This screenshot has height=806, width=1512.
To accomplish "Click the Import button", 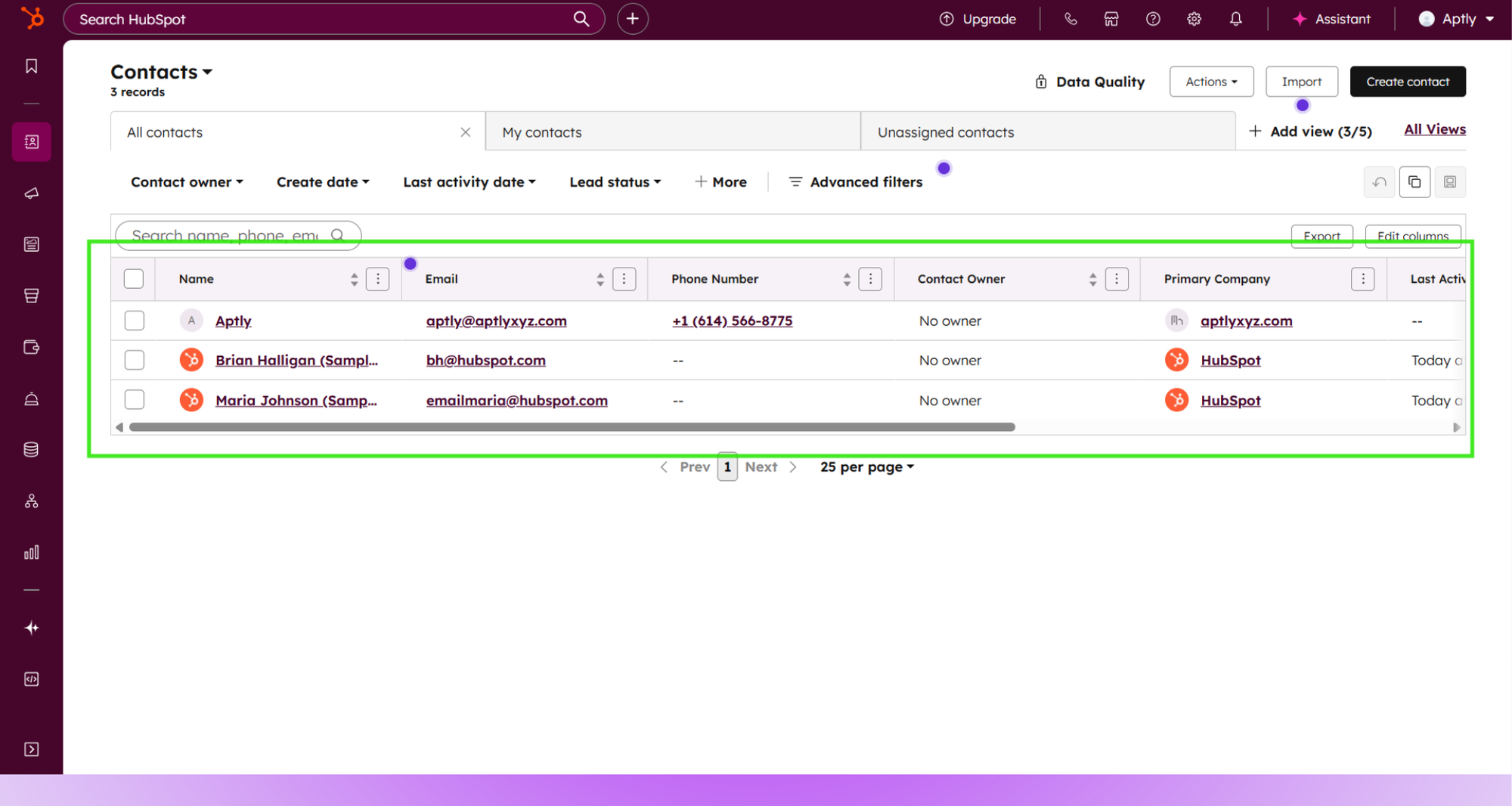I will pos(1302,82).
